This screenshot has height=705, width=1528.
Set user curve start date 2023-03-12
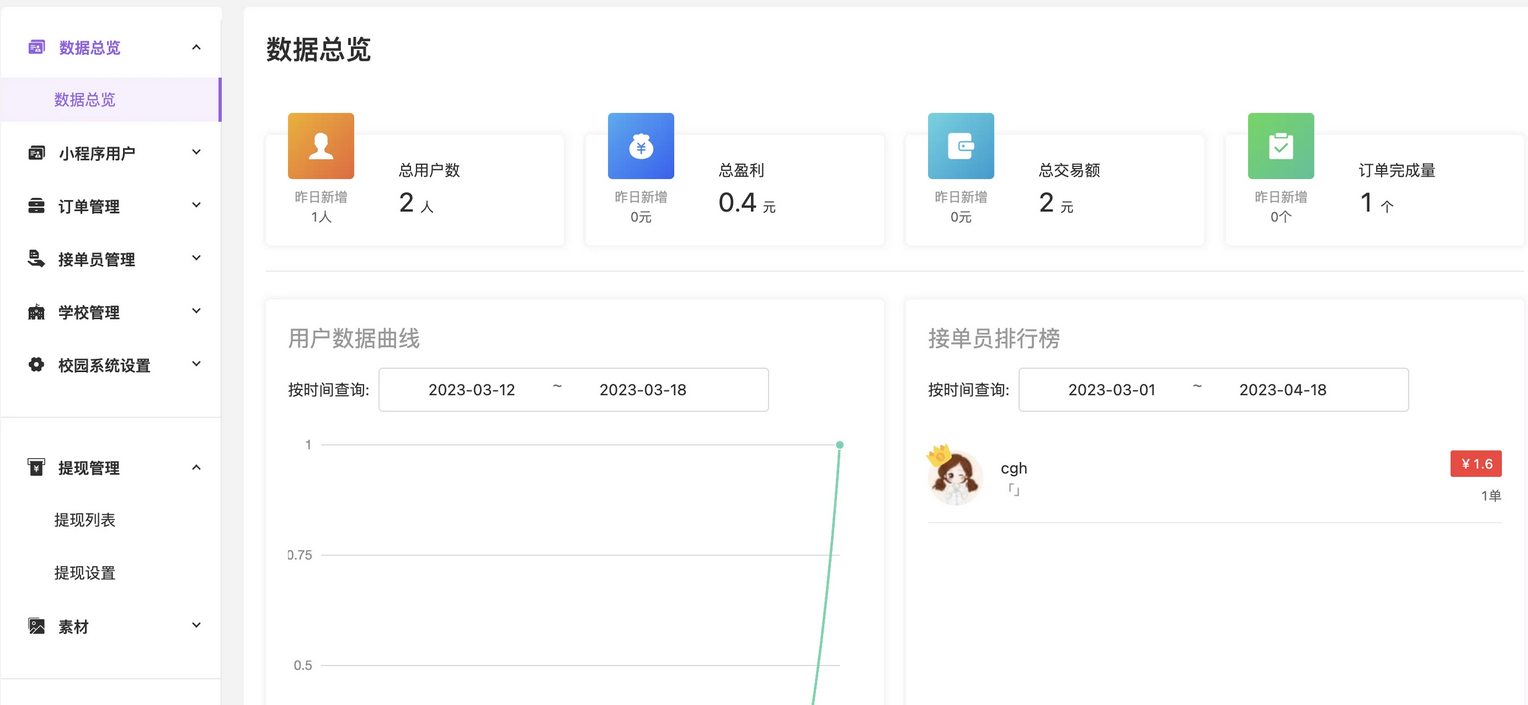[x=472, y=390]
